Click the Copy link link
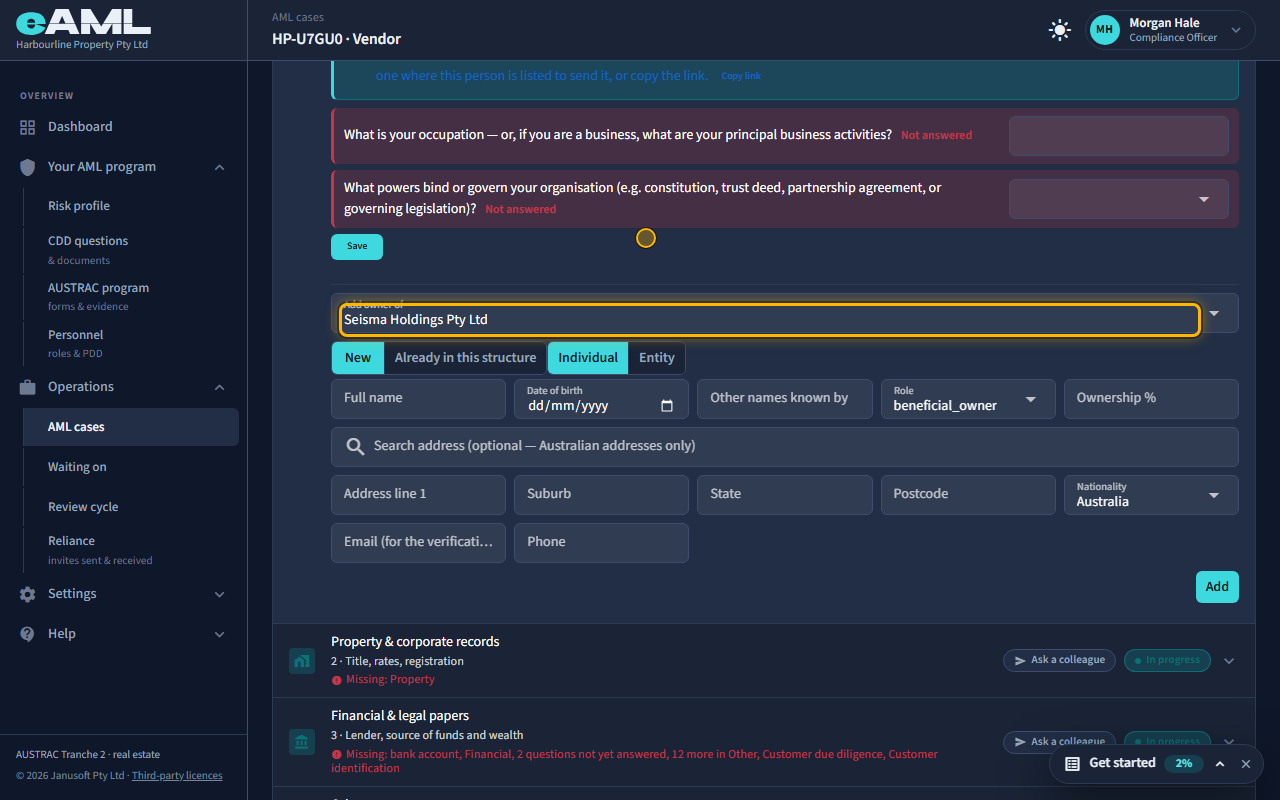 point(741,76)
